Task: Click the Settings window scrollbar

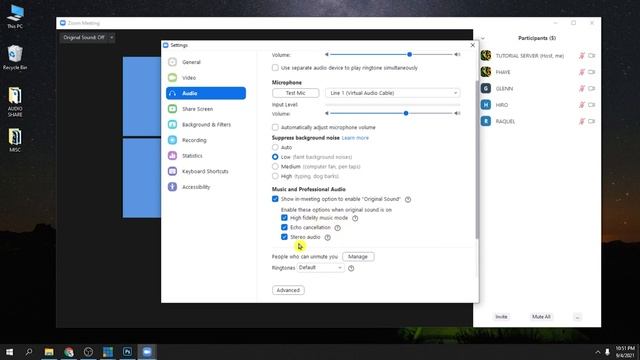Action: coord(477,159)
